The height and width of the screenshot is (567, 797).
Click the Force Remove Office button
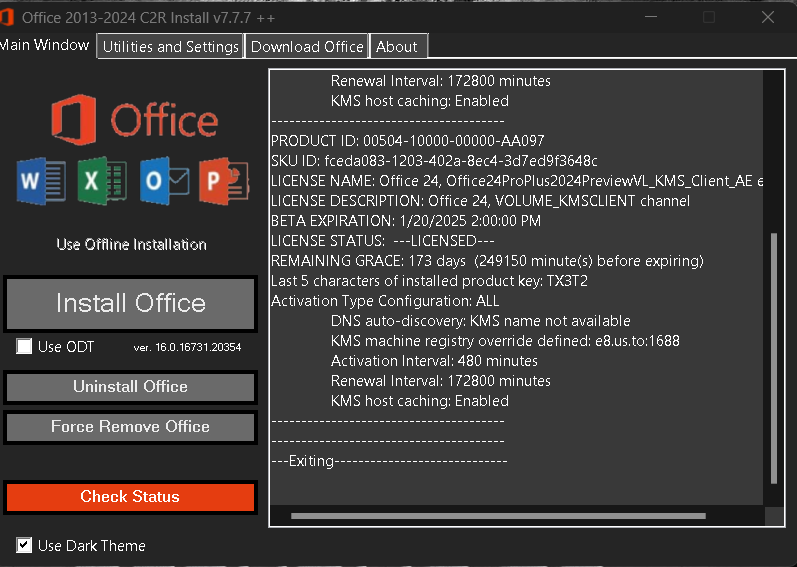pyautogui.click(x=131, y=427)
